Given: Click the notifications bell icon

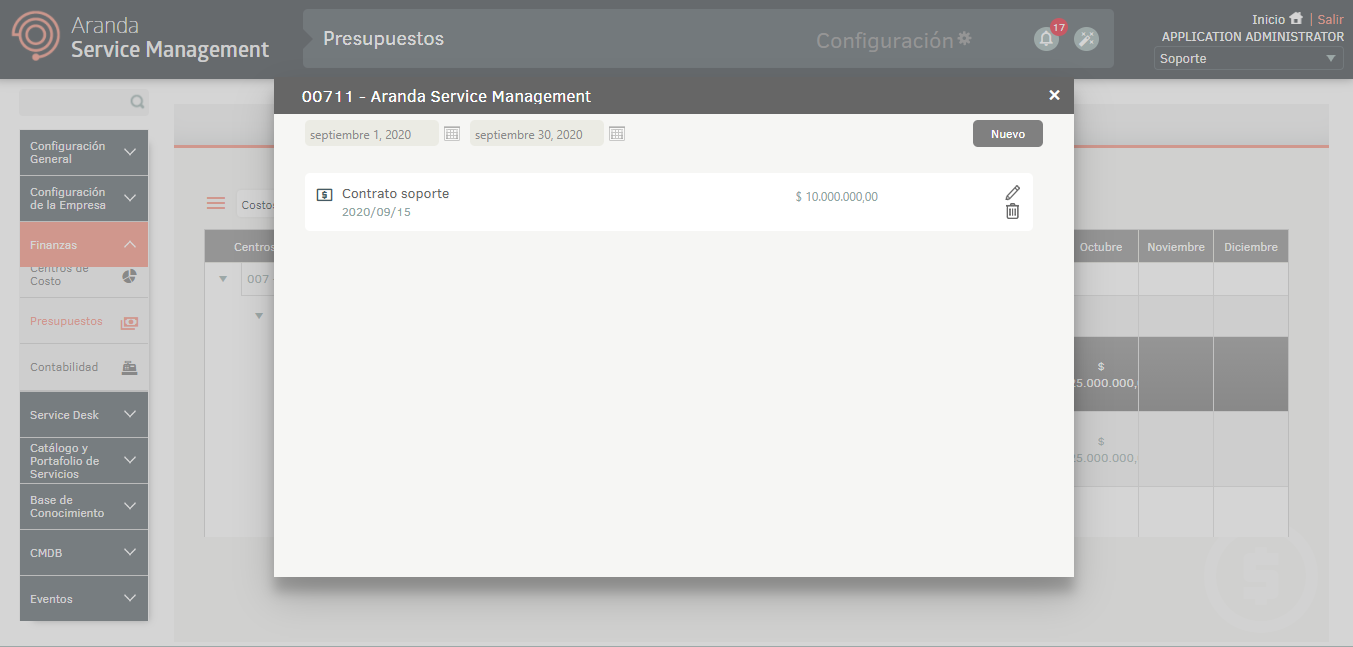Looking at the screenshot, I should (1046, 39).
